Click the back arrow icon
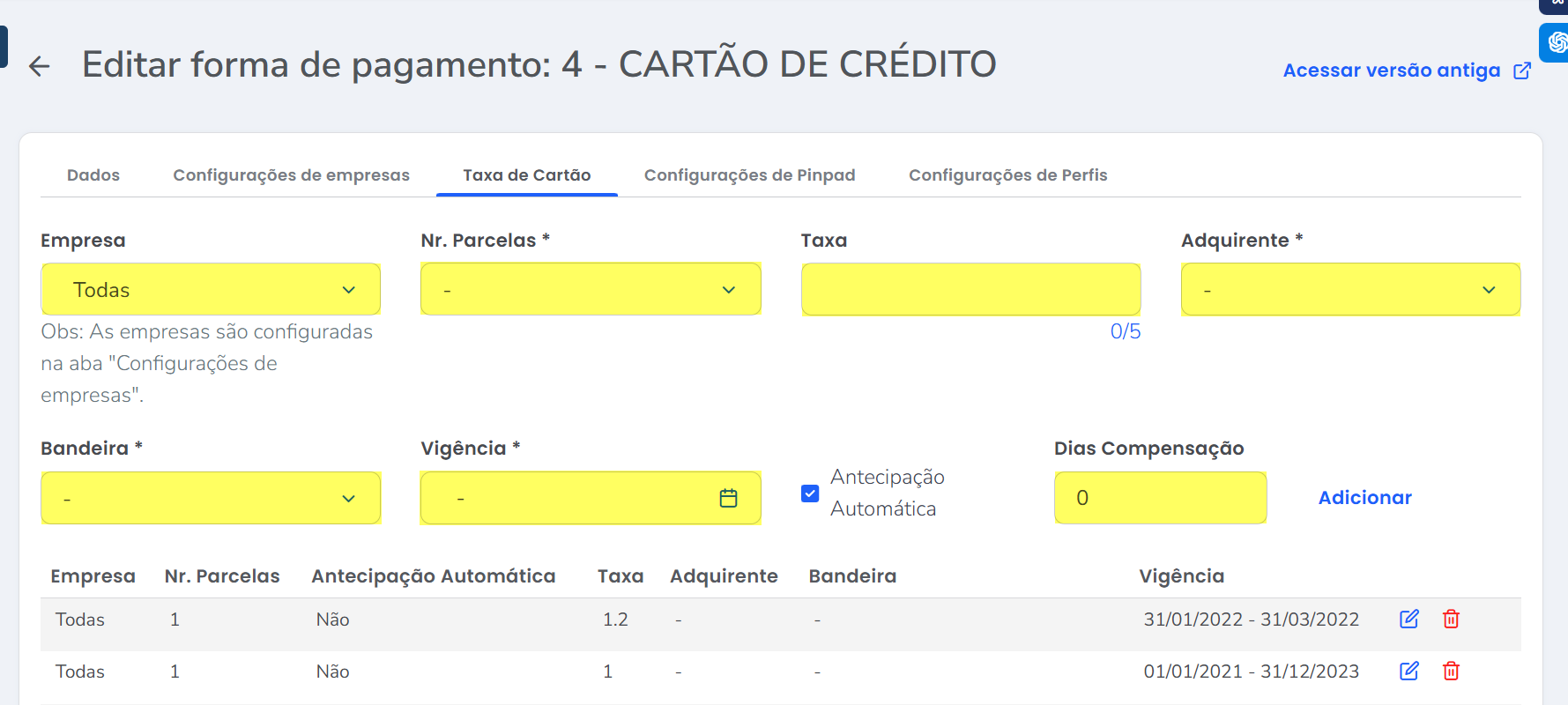Viewport: 1568px width, 705px height. tap(40, 66)
